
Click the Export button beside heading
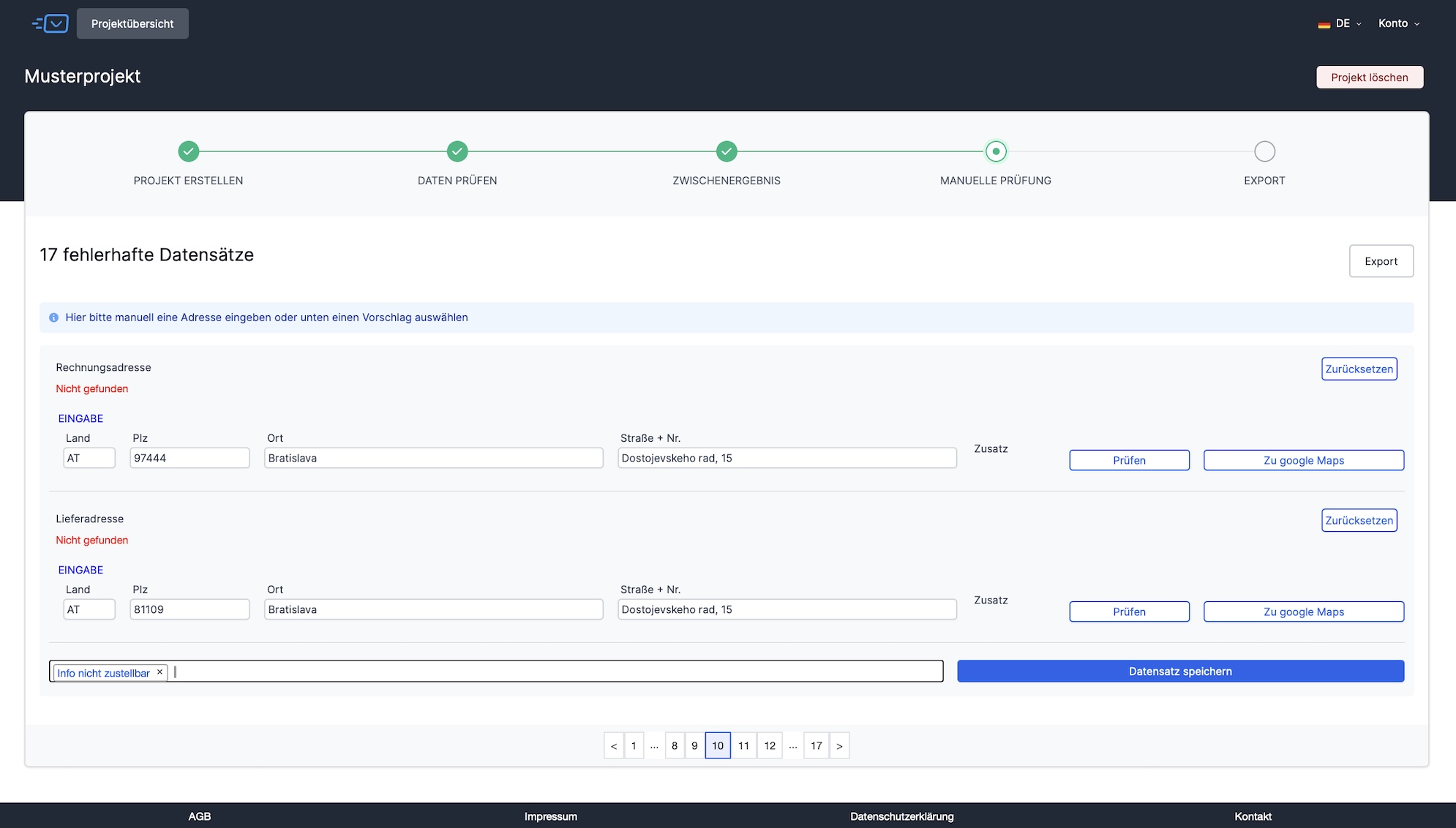click(x=1381, y=261)
